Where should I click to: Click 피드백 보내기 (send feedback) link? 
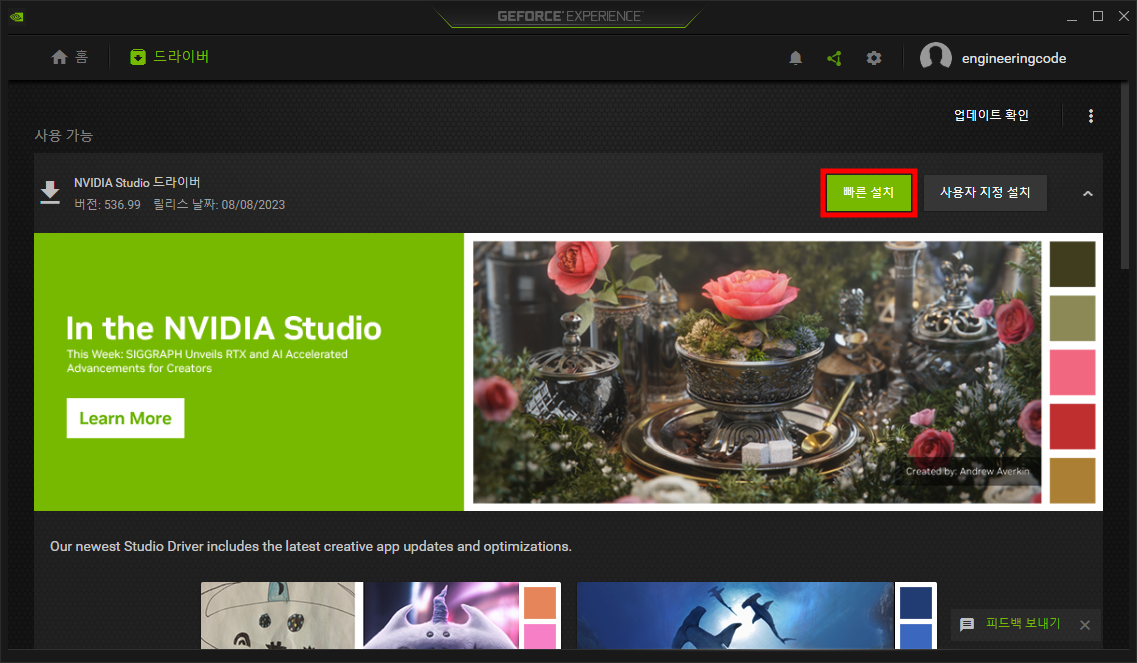tap(1022, 623)
